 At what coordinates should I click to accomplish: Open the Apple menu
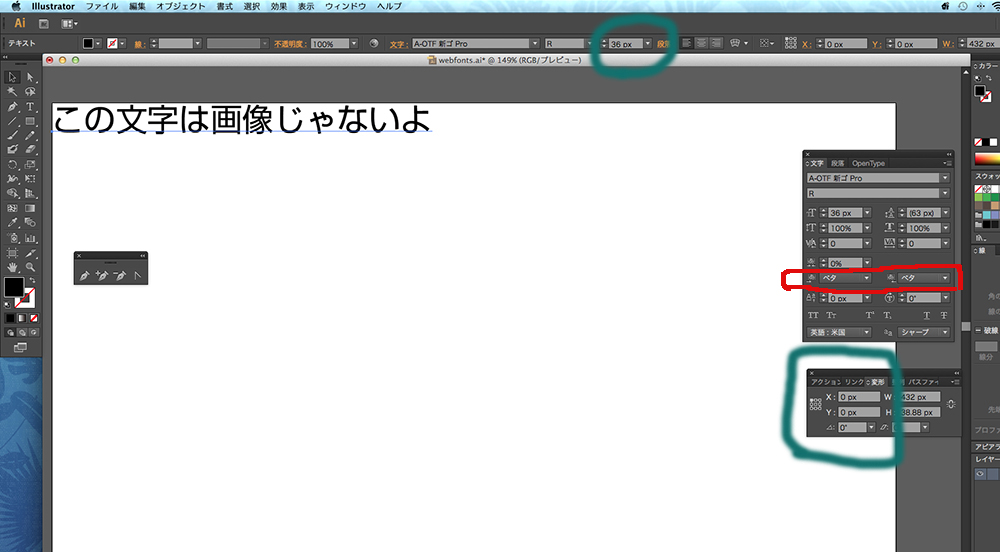(x=16, y=6)
